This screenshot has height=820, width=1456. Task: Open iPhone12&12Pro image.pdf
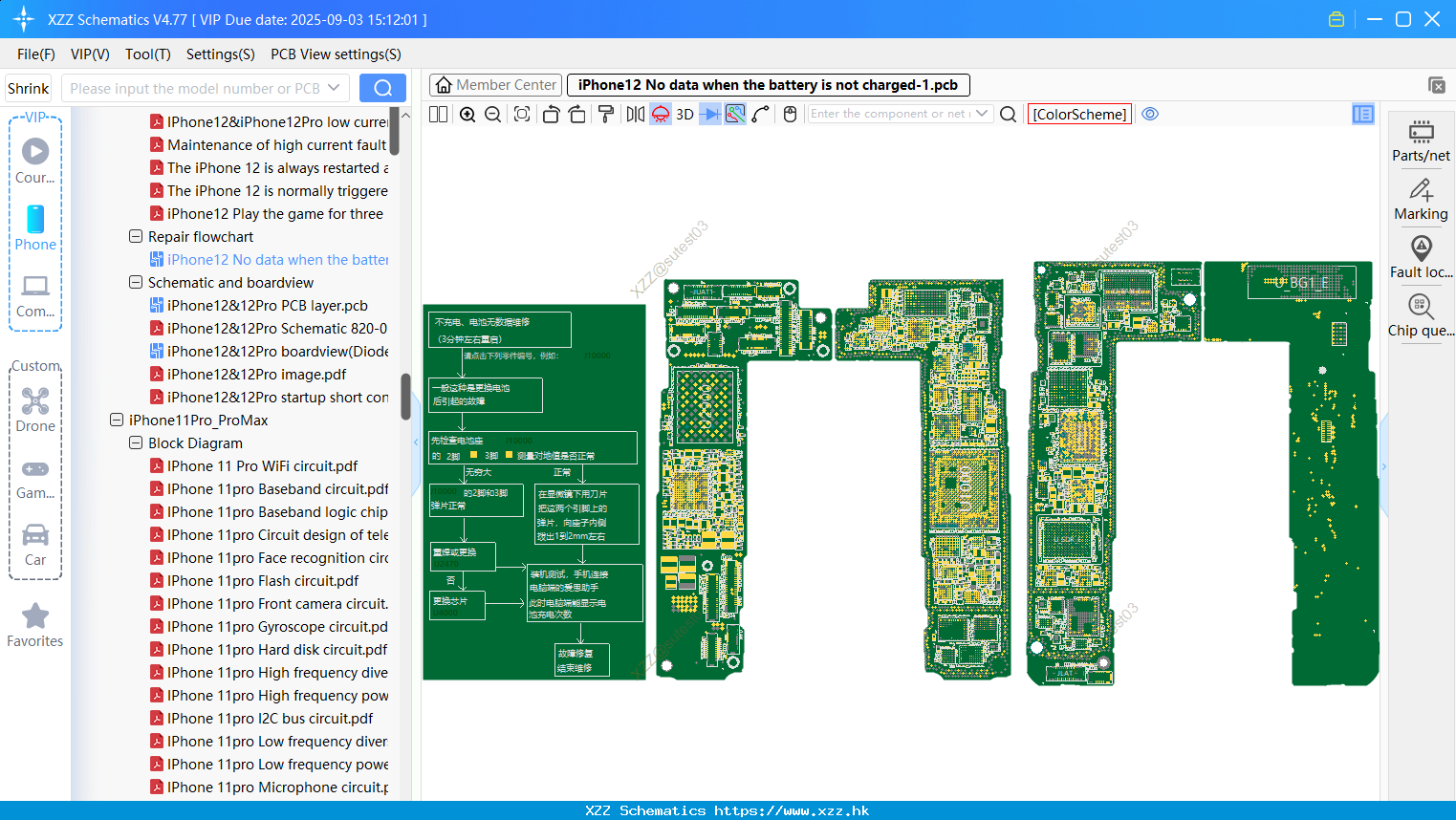[248, 375]
